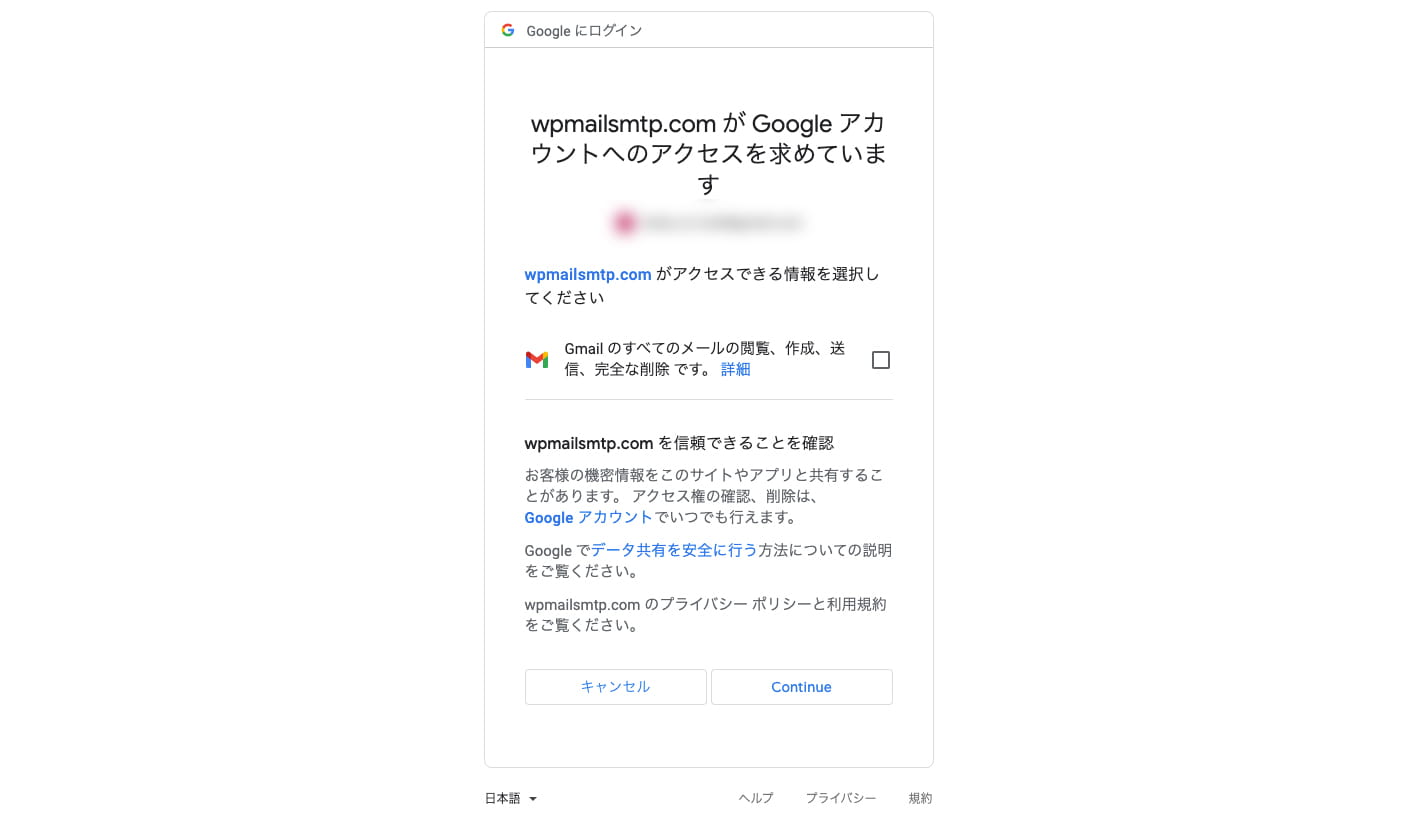
Task: Check the Gmail access permission checkbox
Action: pyautogui.click(x=881, y=360)
